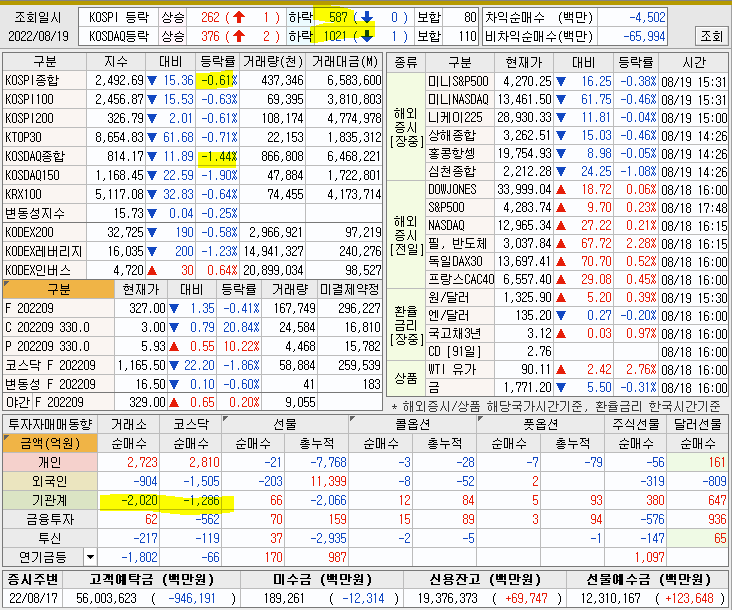732x610 pixels.
Task: Select the KODEX레버리지 row label
Action: point(44,251)
